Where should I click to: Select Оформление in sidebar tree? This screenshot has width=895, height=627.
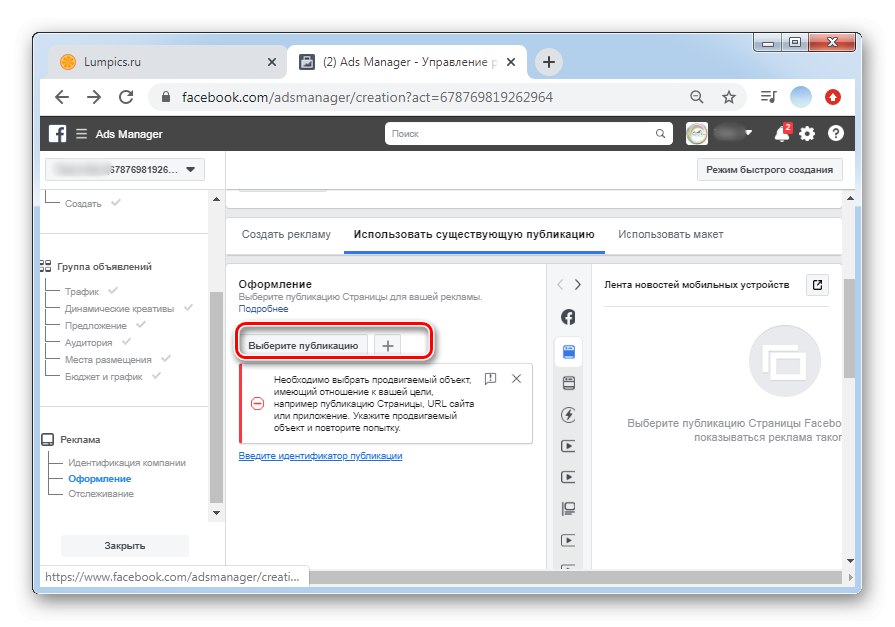click(99, 479)
